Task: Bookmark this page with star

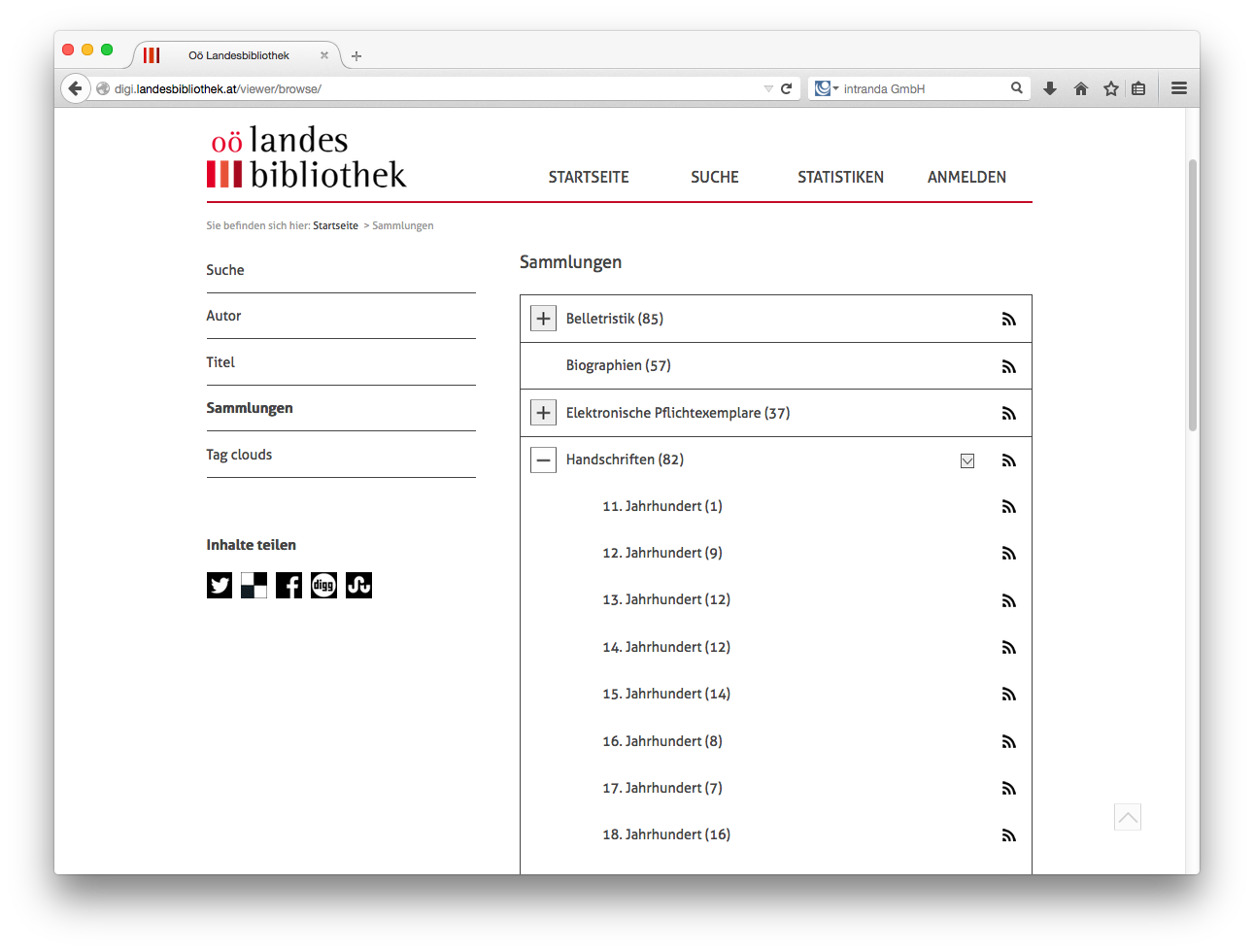Action: click(x=1111, y=88)
